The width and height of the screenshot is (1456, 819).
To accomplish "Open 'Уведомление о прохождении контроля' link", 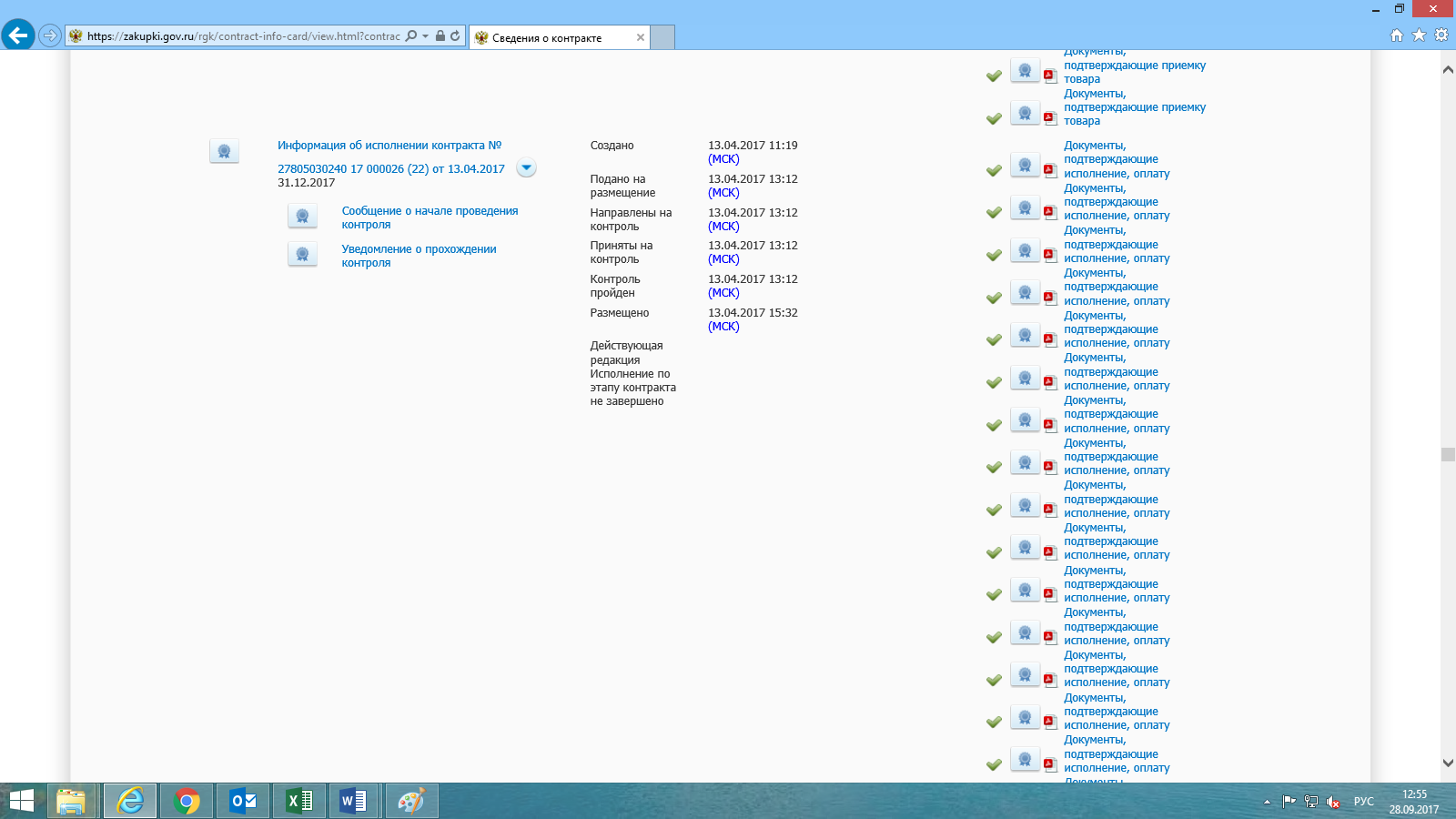I will pos(419,256).
